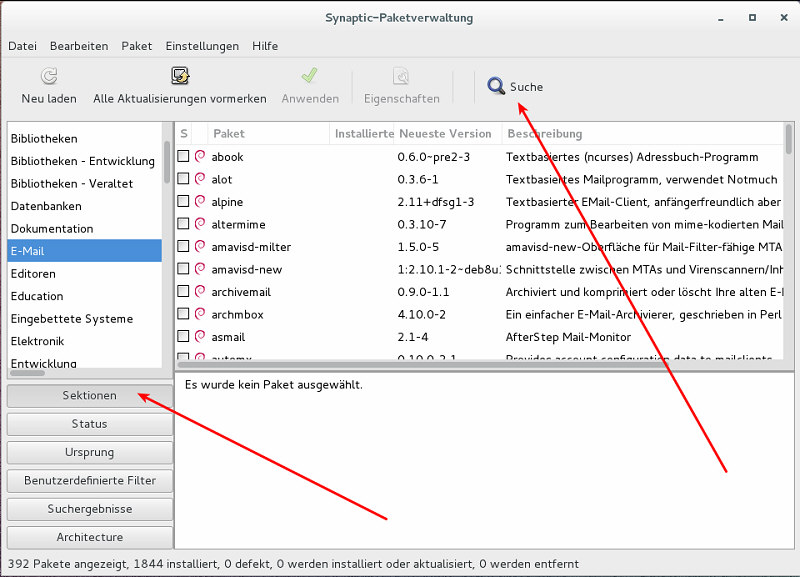Open the Einstellungen menu

(202, 46)
